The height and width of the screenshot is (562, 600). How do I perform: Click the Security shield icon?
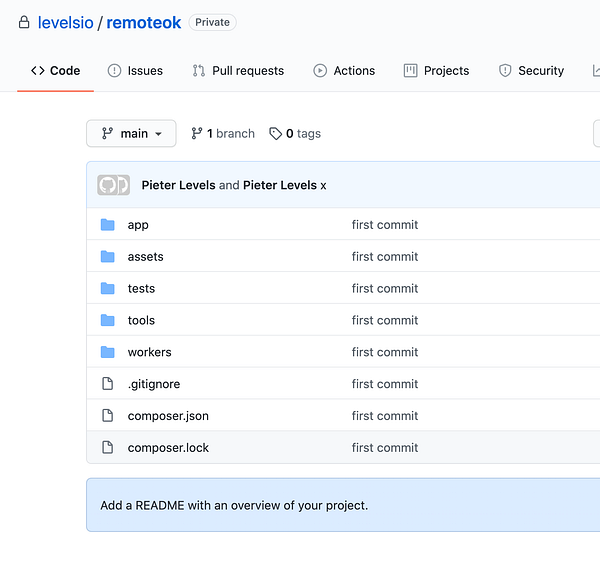pyautogui.click(x=505, y=71)
